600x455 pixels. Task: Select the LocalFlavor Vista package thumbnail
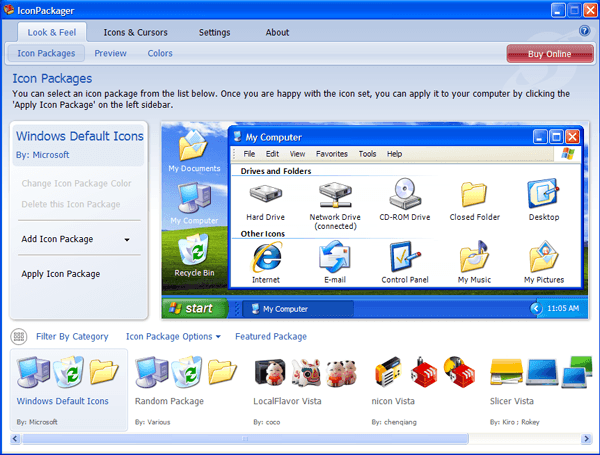[305, 390]
